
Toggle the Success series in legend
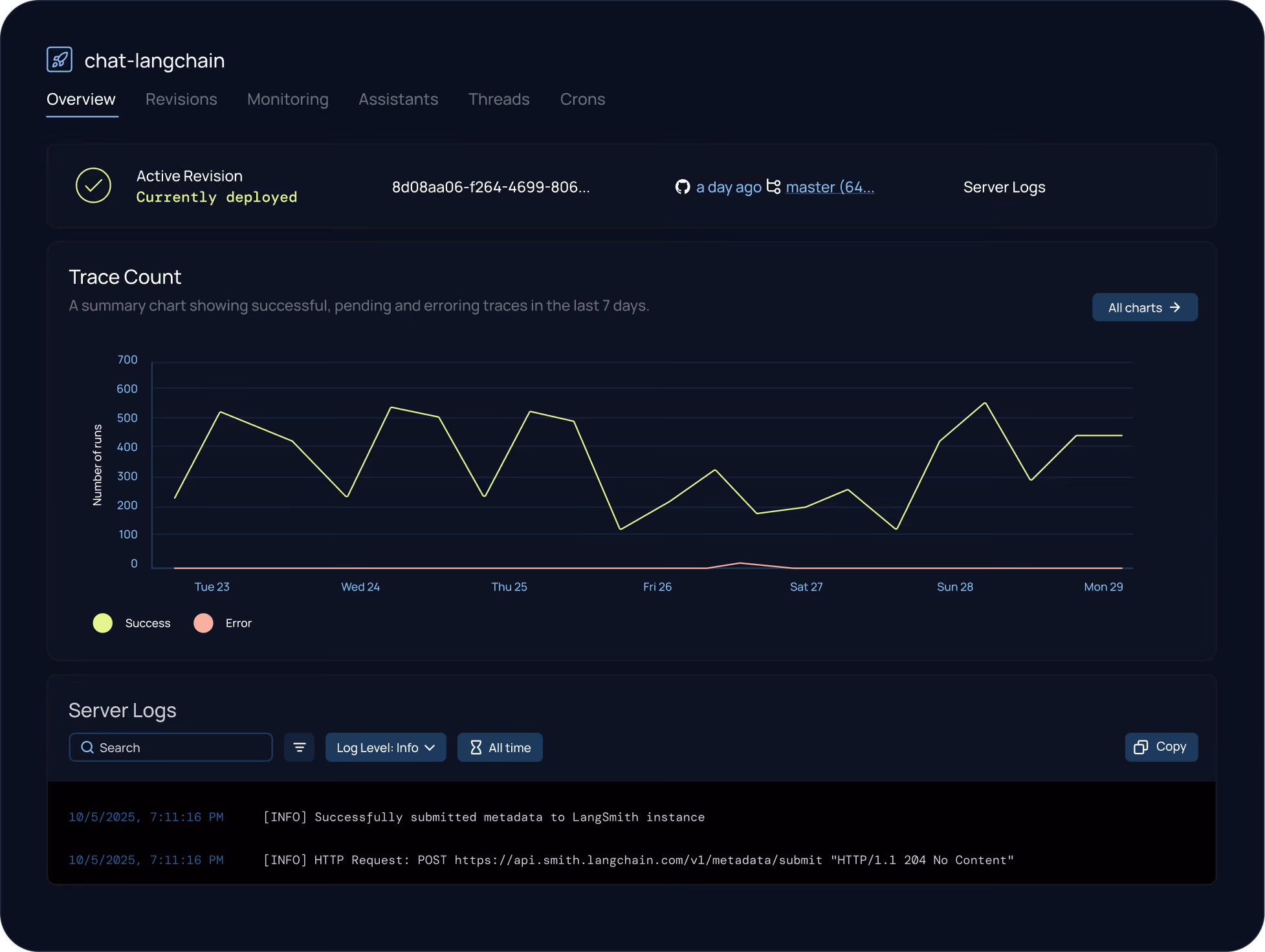[x=132, y=623]
